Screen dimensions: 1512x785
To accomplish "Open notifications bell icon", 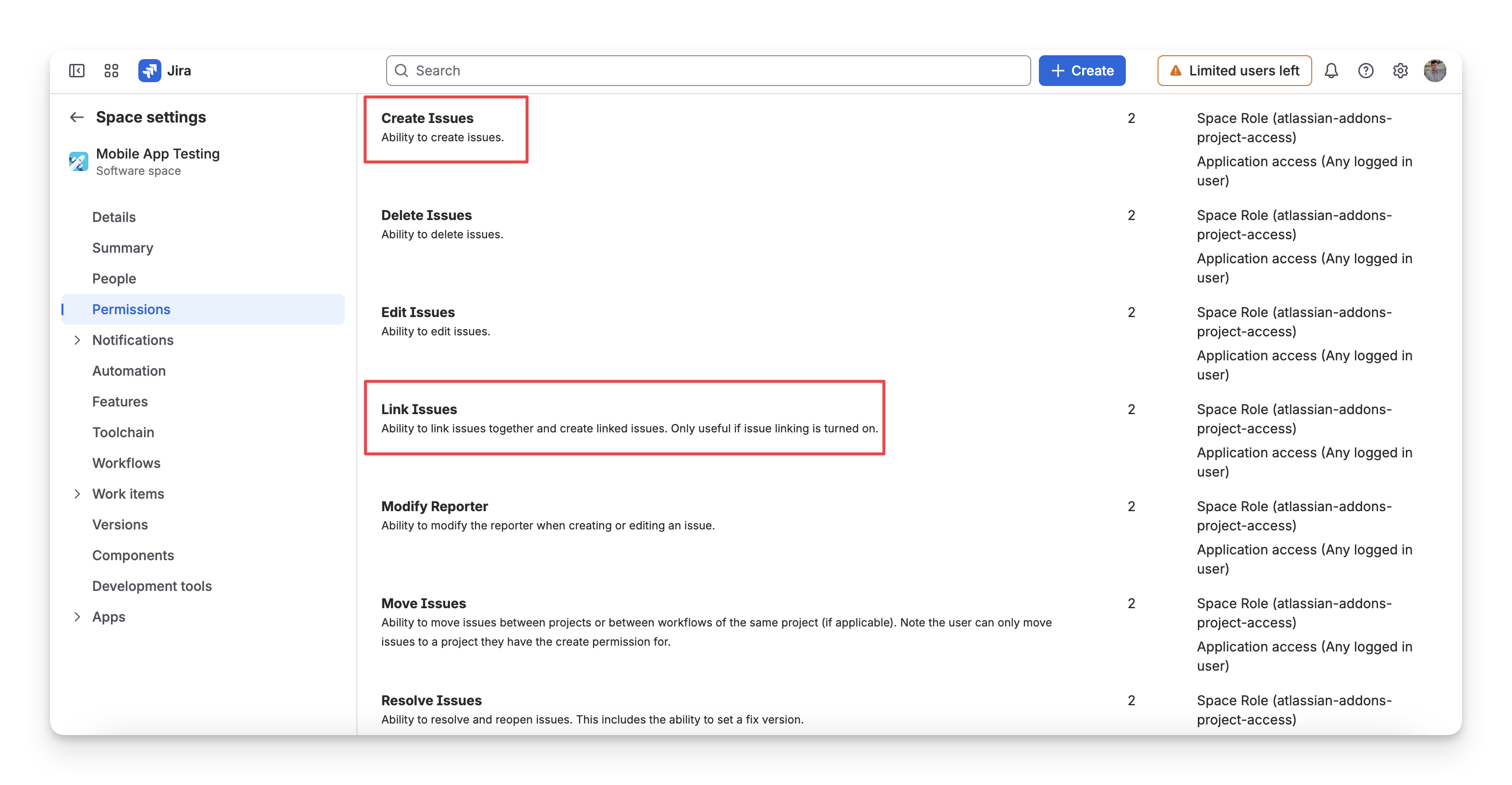I will click(1330, 71).
